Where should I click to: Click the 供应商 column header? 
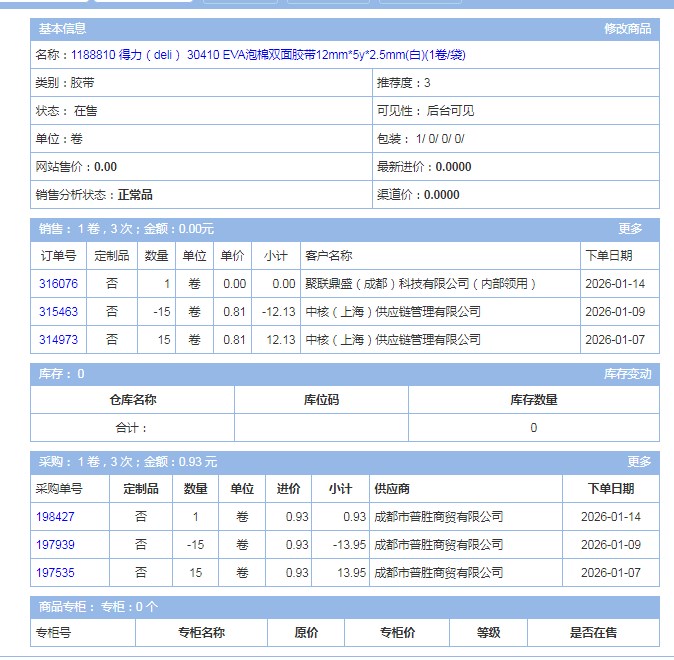tap(391, 489)
